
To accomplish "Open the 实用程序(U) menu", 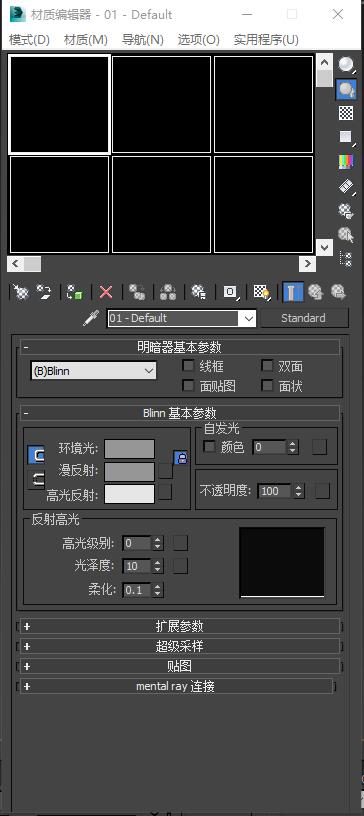I will 266,40.
